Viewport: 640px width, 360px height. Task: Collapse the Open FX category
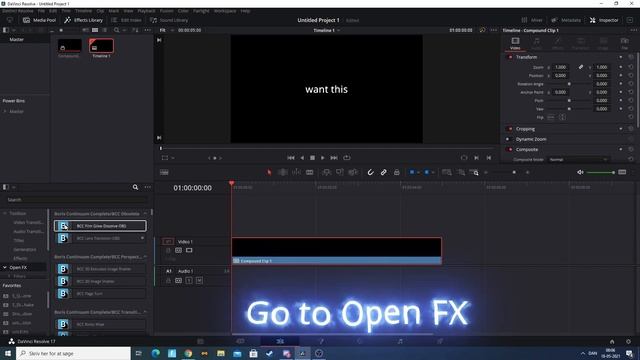pos(5,267)
